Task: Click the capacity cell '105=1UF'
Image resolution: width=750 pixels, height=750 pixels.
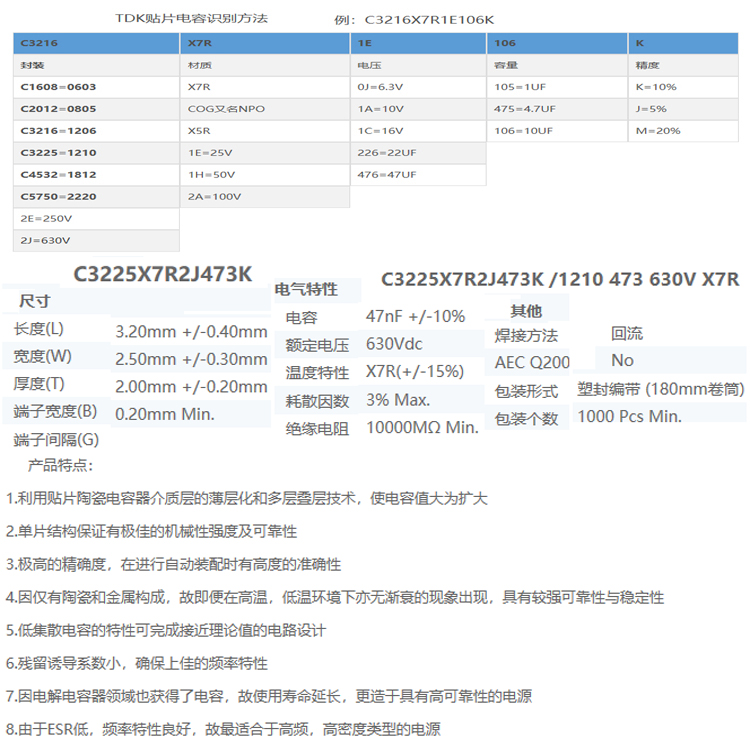Action: click(x=557, y=87)
